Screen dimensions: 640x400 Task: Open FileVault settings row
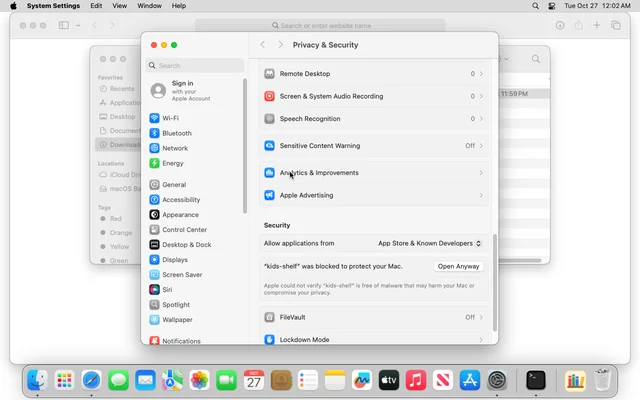click(374, 317)
